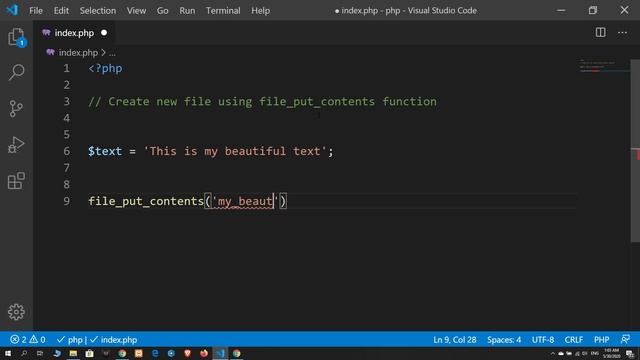Screen dimensions: 640x360
Task: Open the Selection menu
Action: coord(98,11)
